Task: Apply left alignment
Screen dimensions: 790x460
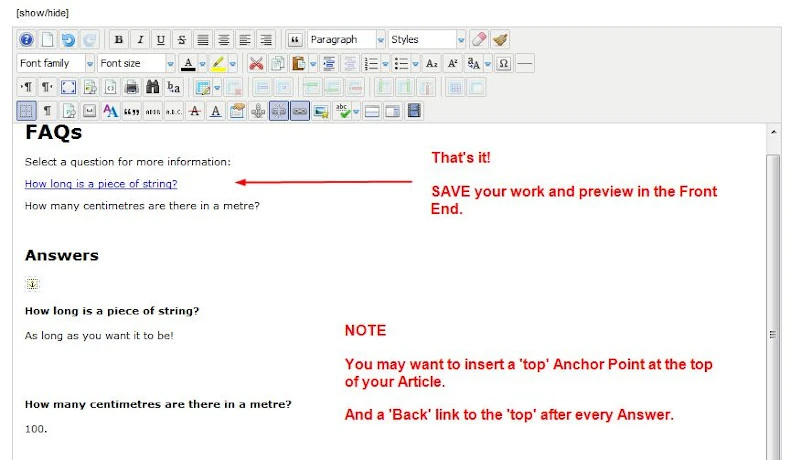Action: pyautogui.click(x=245, y=39)
